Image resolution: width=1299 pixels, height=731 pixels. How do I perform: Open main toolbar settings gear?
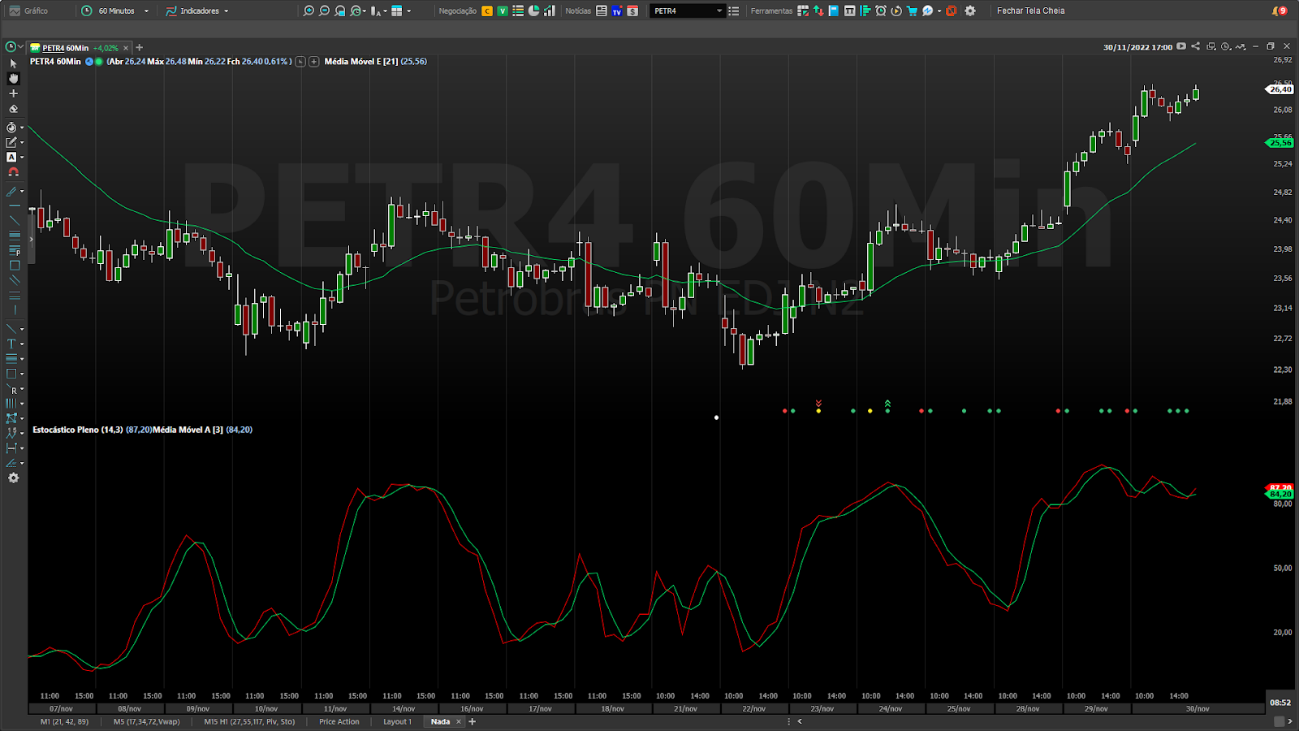point(970,11)
